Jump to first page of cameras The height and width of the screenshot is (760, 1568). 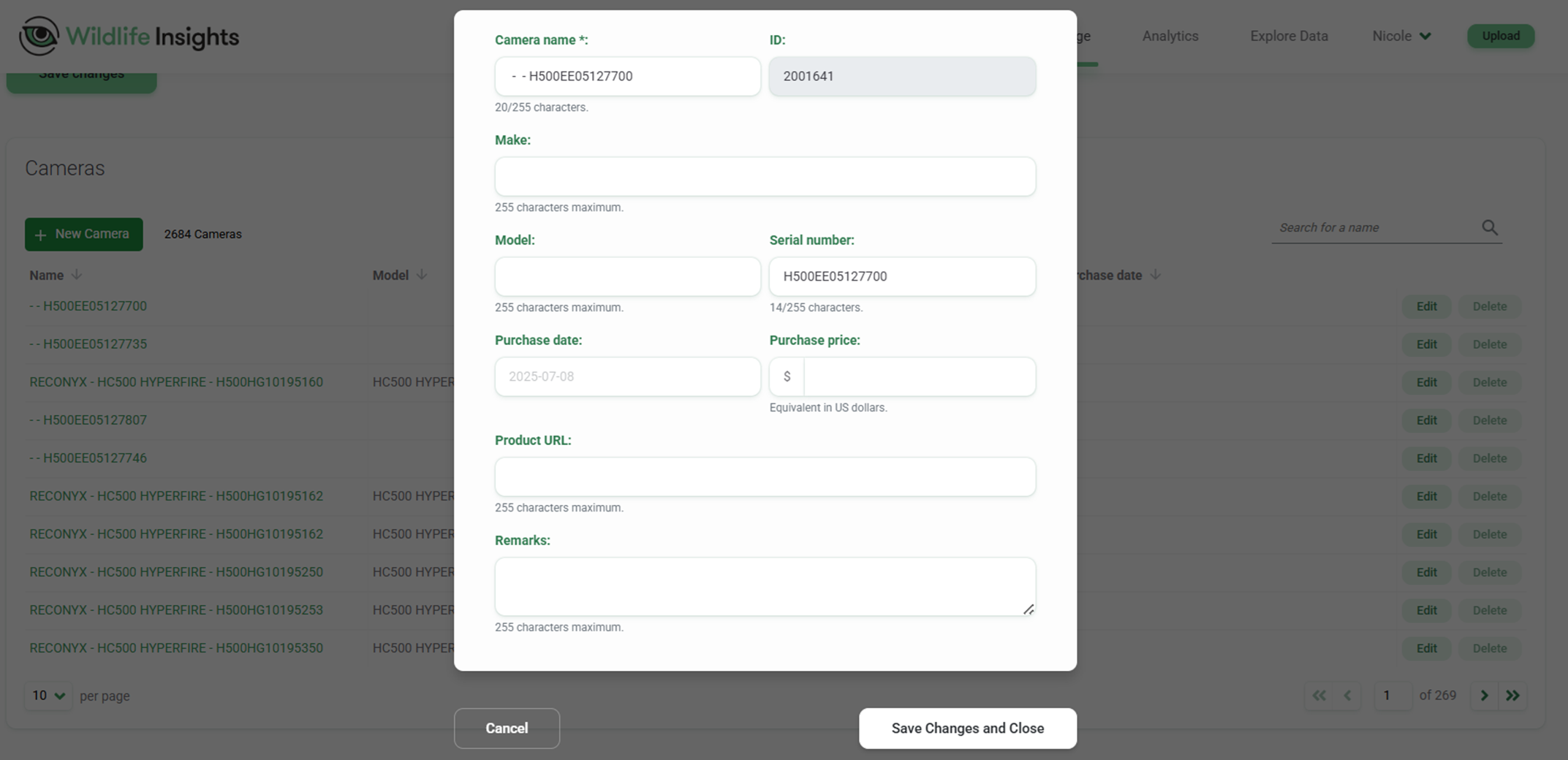click(1319, 696)
